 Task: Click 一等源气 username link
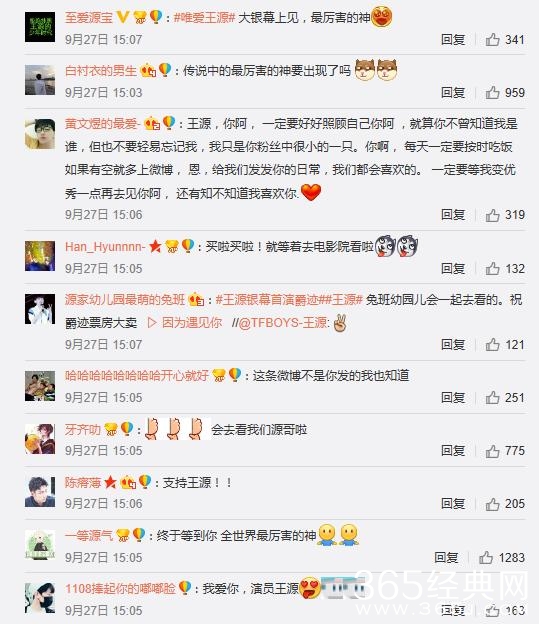click(x=89, y=535)
